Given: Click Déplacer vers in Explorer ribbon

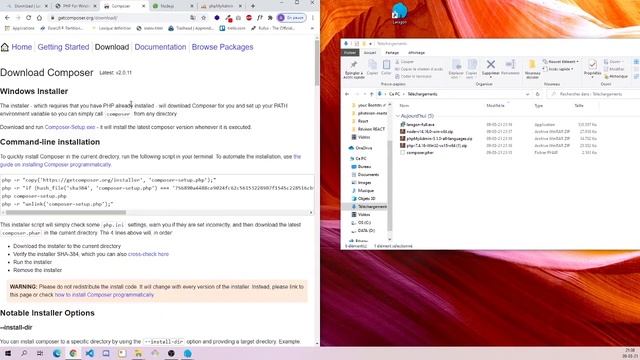Looking at the screenshot, I should [x=456, y=69].
